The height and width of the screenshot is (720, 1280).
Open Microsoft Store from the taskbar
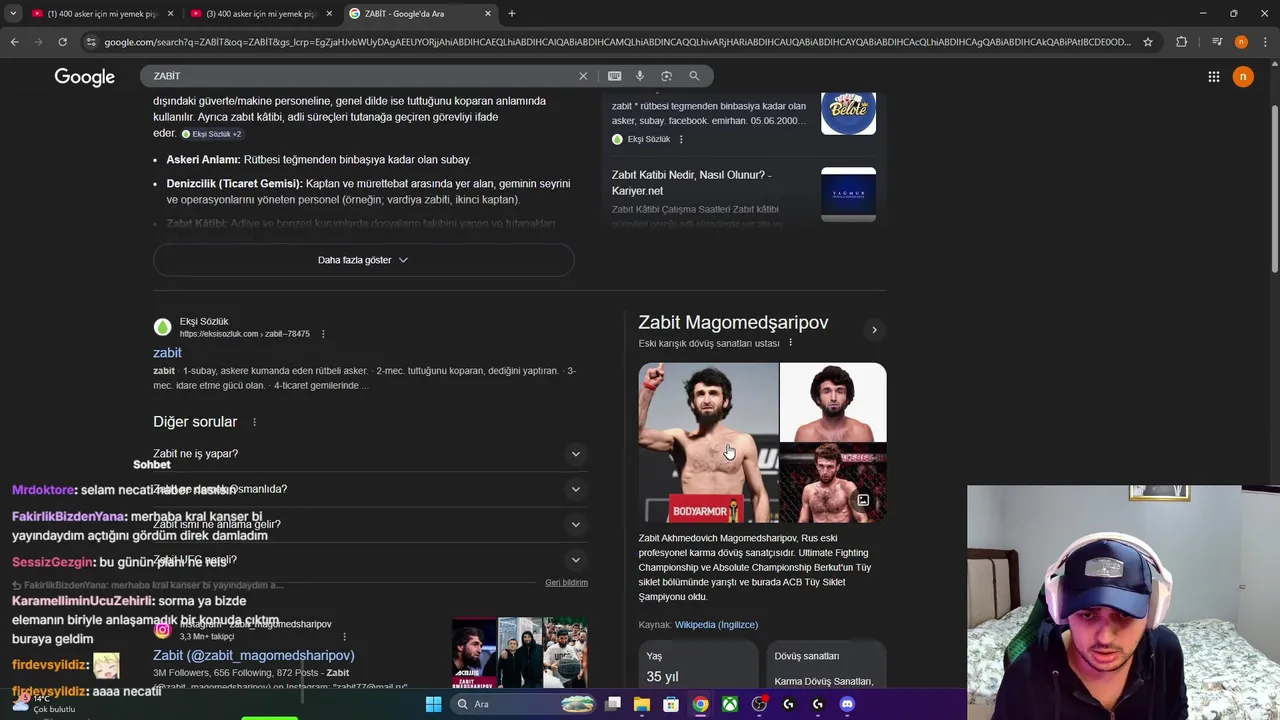(x=671, y=704)
